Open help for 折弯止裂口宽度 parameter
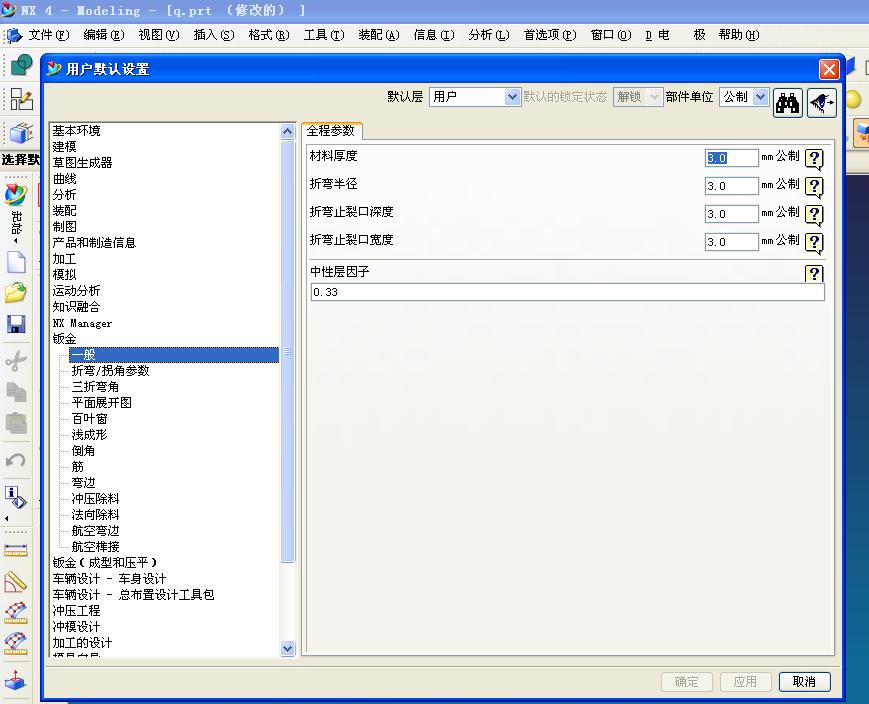 (814, 243)
